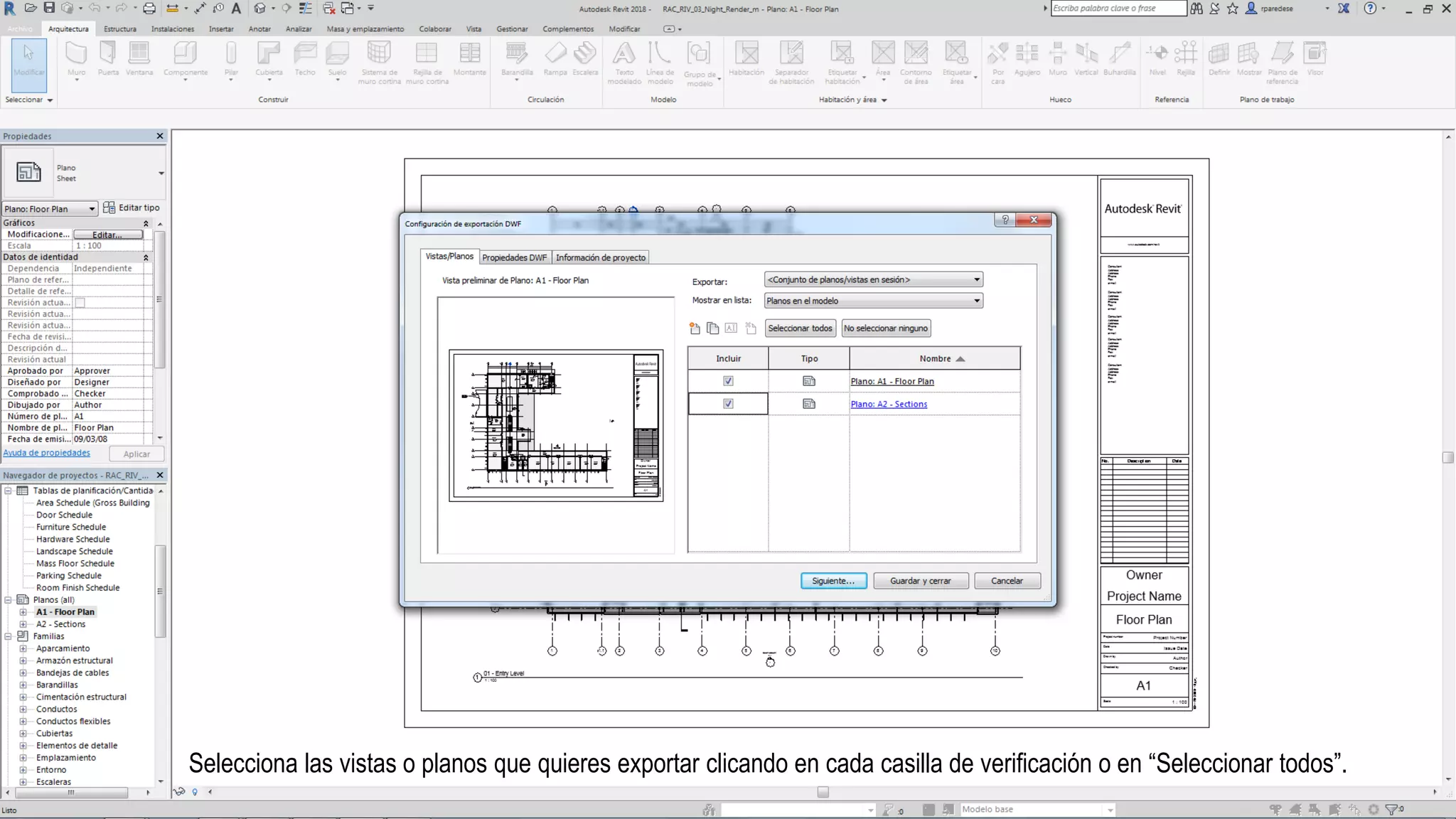The width and height of the screenshot is (1456, 819).
Task: Click the new set icon in dialog
Action: pyautogui.click(x=695, y=328)
